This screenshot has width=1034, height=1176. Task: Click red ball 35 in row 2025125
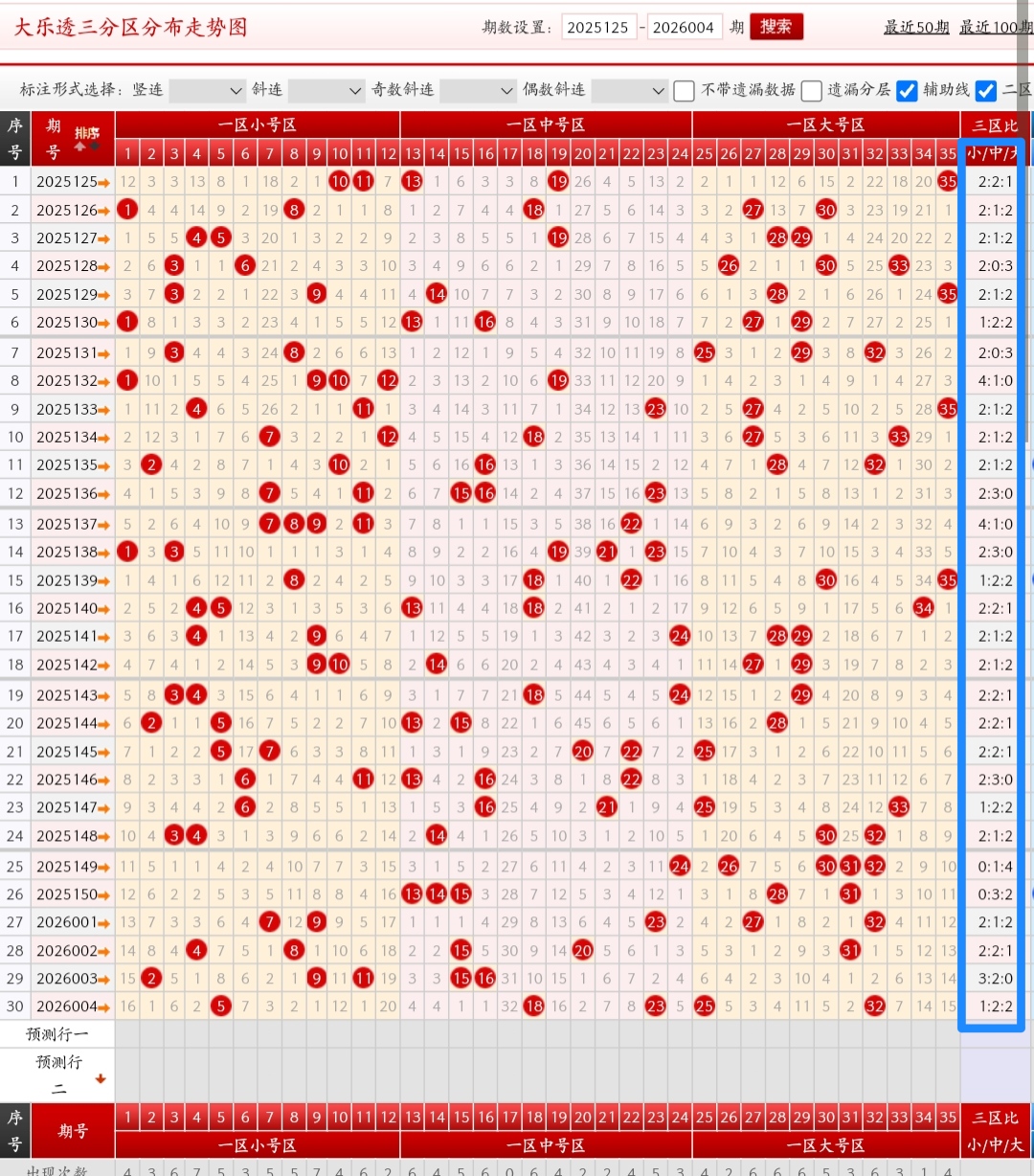pos(948,181)
